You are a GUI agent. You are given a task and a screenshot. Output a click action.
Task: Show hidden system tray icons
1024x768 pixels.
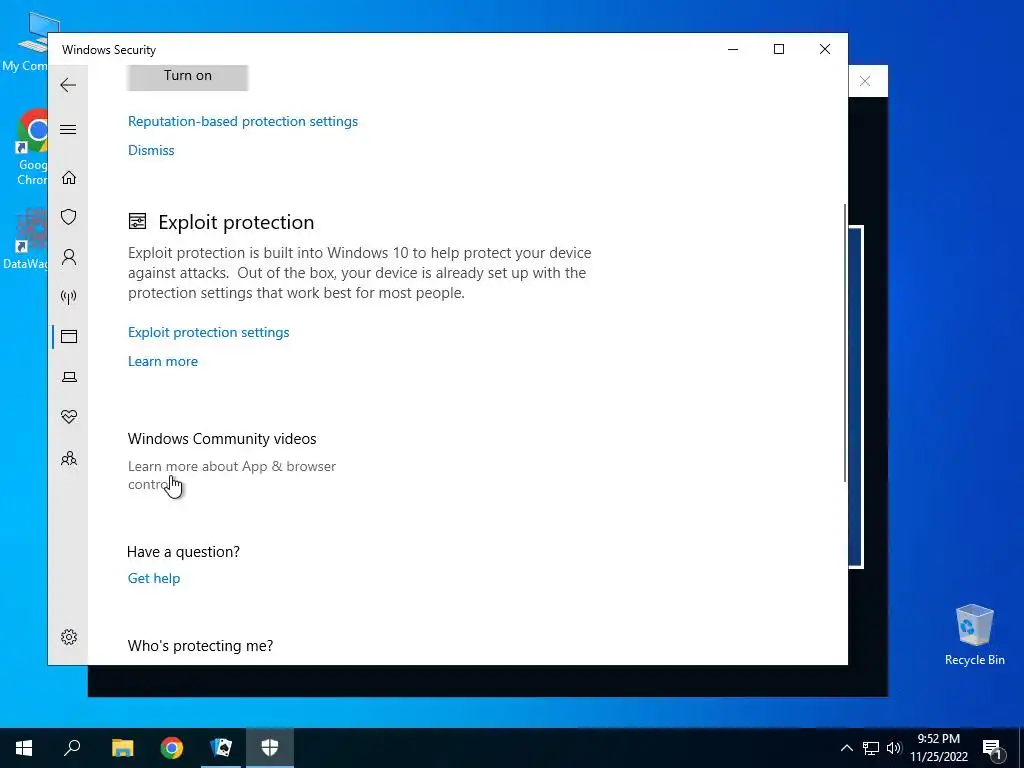(x=846, y=748)
